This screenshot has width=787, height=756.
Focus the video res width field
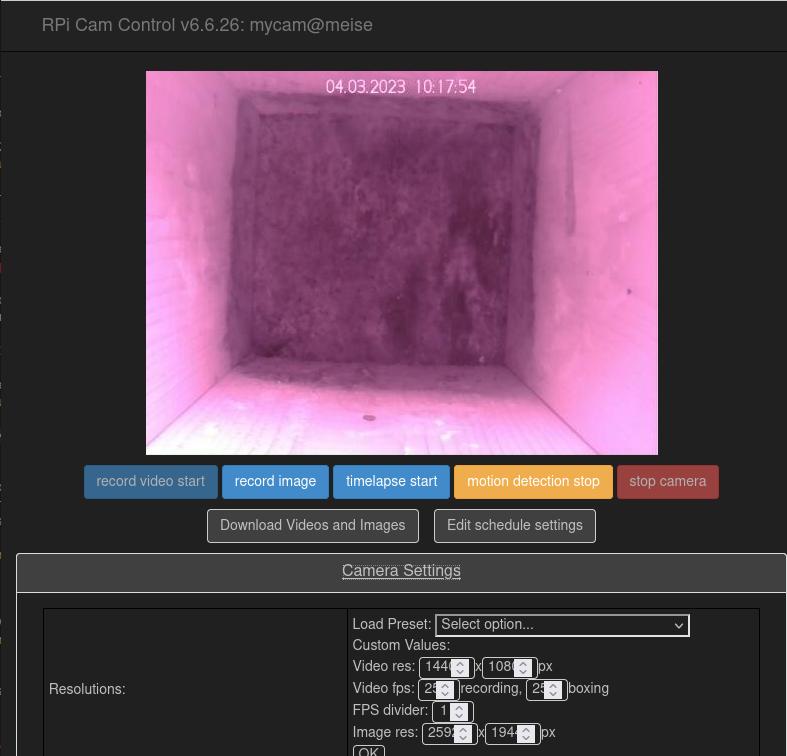pyautogui.click(x=436, y=668)
